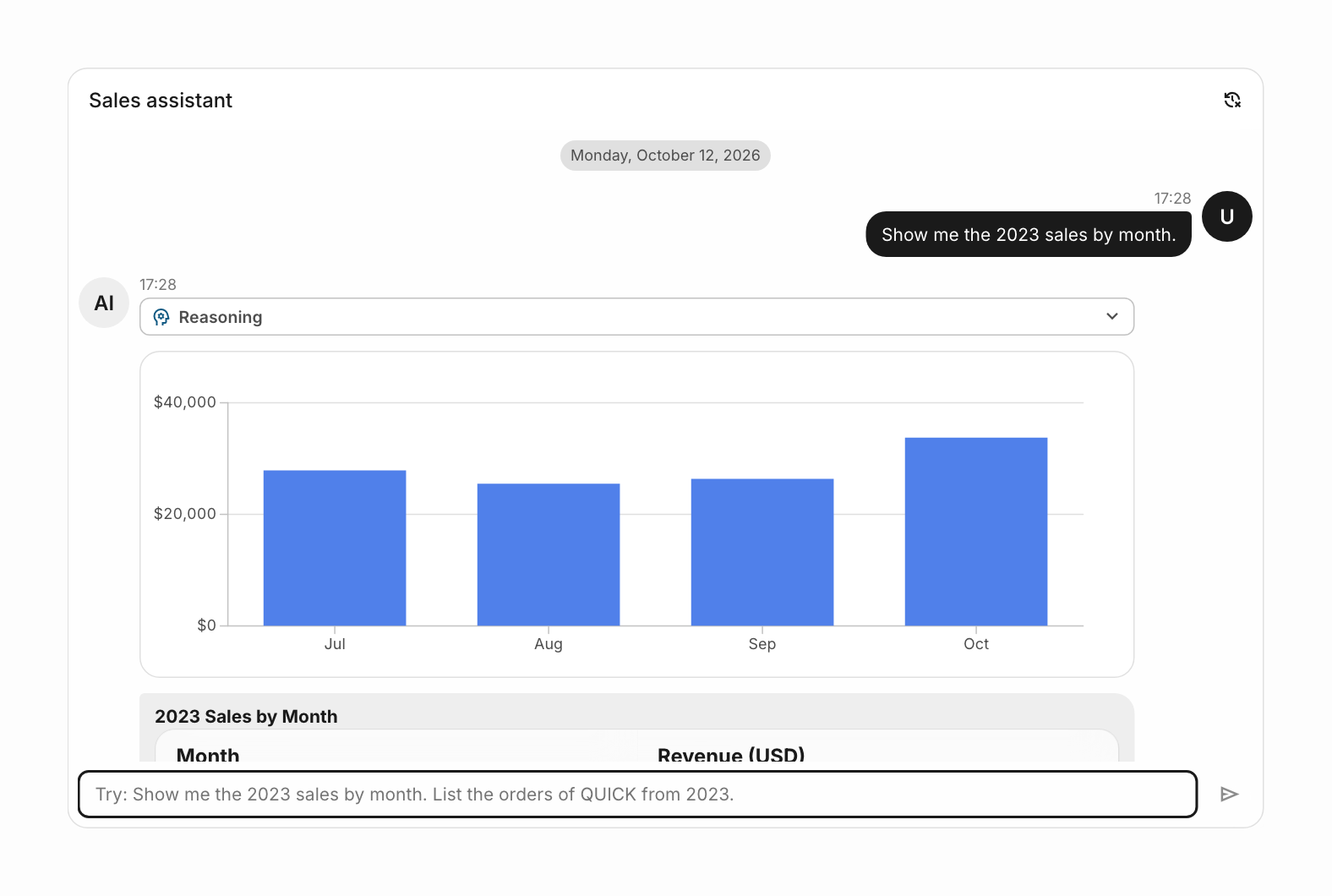Click the Month column header
This screenshot has height=896, width=1332.
[208, 755]
